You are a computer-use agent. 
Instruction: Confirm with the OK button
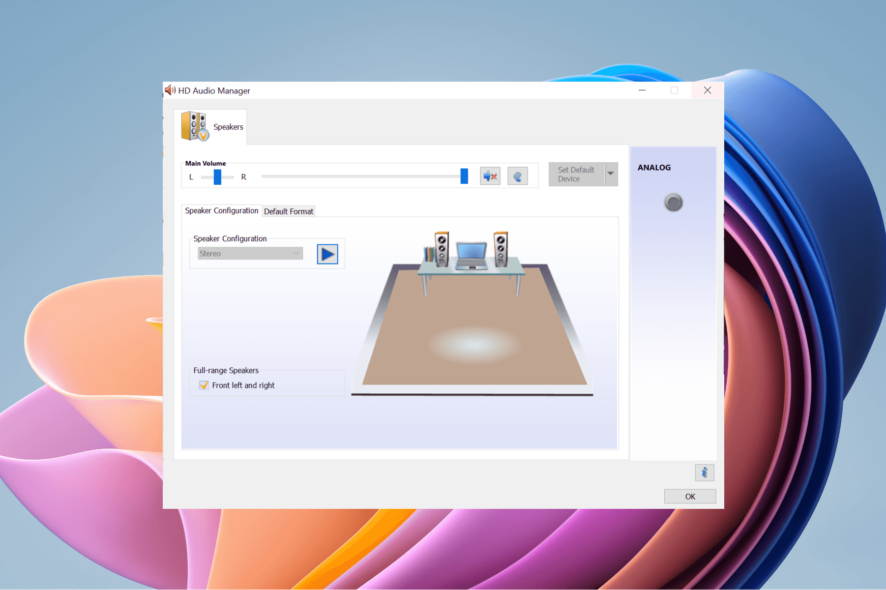[x=690, y=496]
